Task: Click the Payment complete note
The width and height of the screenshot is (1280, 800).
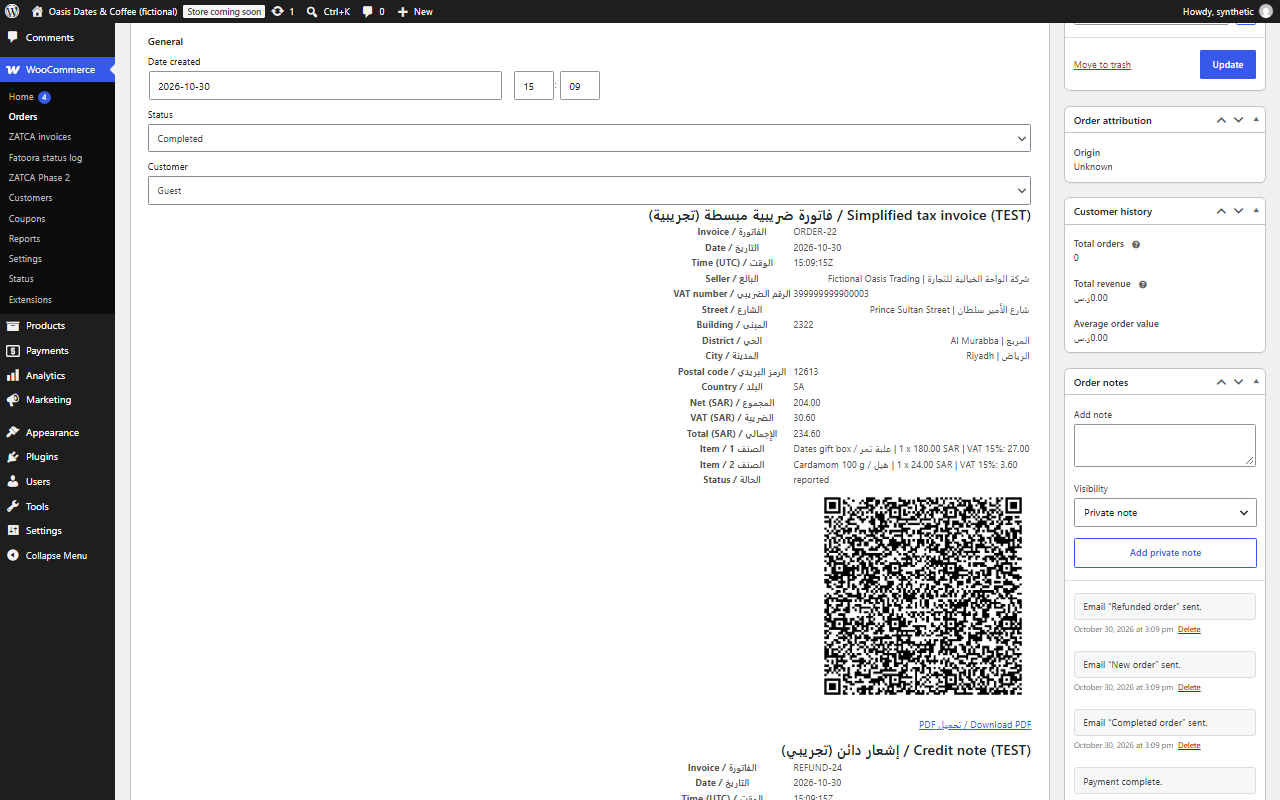Action: tap(1165, 782)
